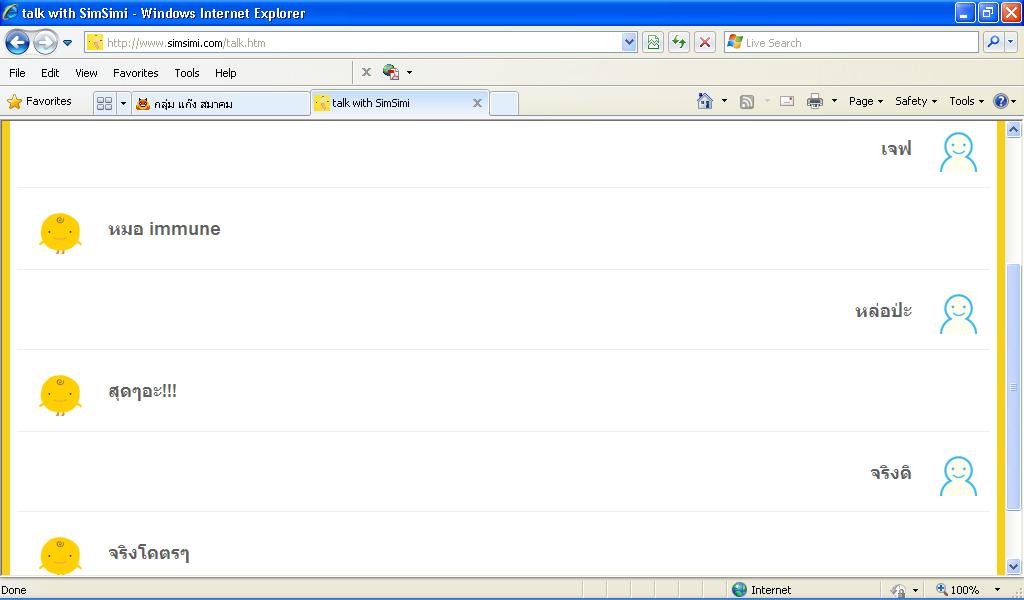Open the Tools command bar menu
The image size is (1024, 600).
point(967,101)
